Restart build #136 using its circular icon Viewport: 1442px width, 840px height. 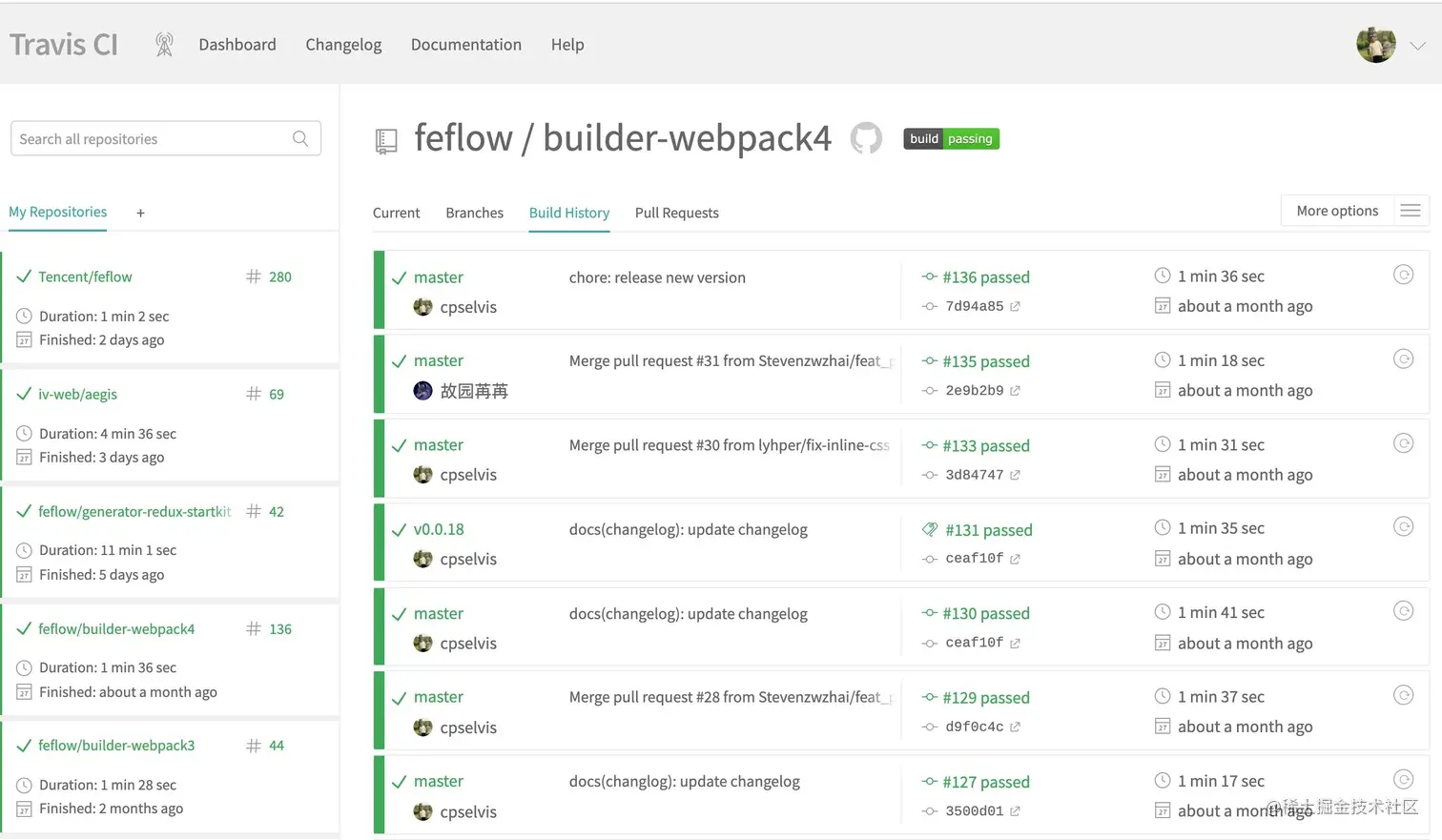click(1403, 275)
